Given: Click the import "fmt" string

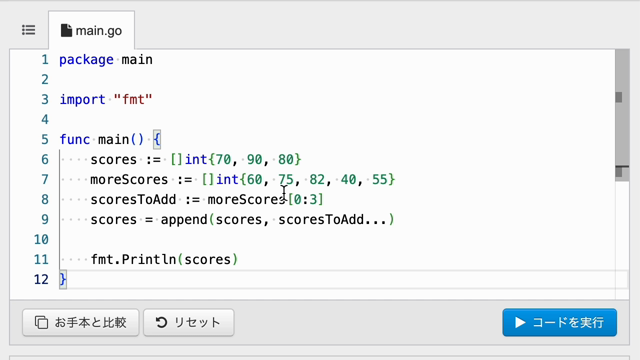Looking at the screenshot, I should (x=133, y=100).
